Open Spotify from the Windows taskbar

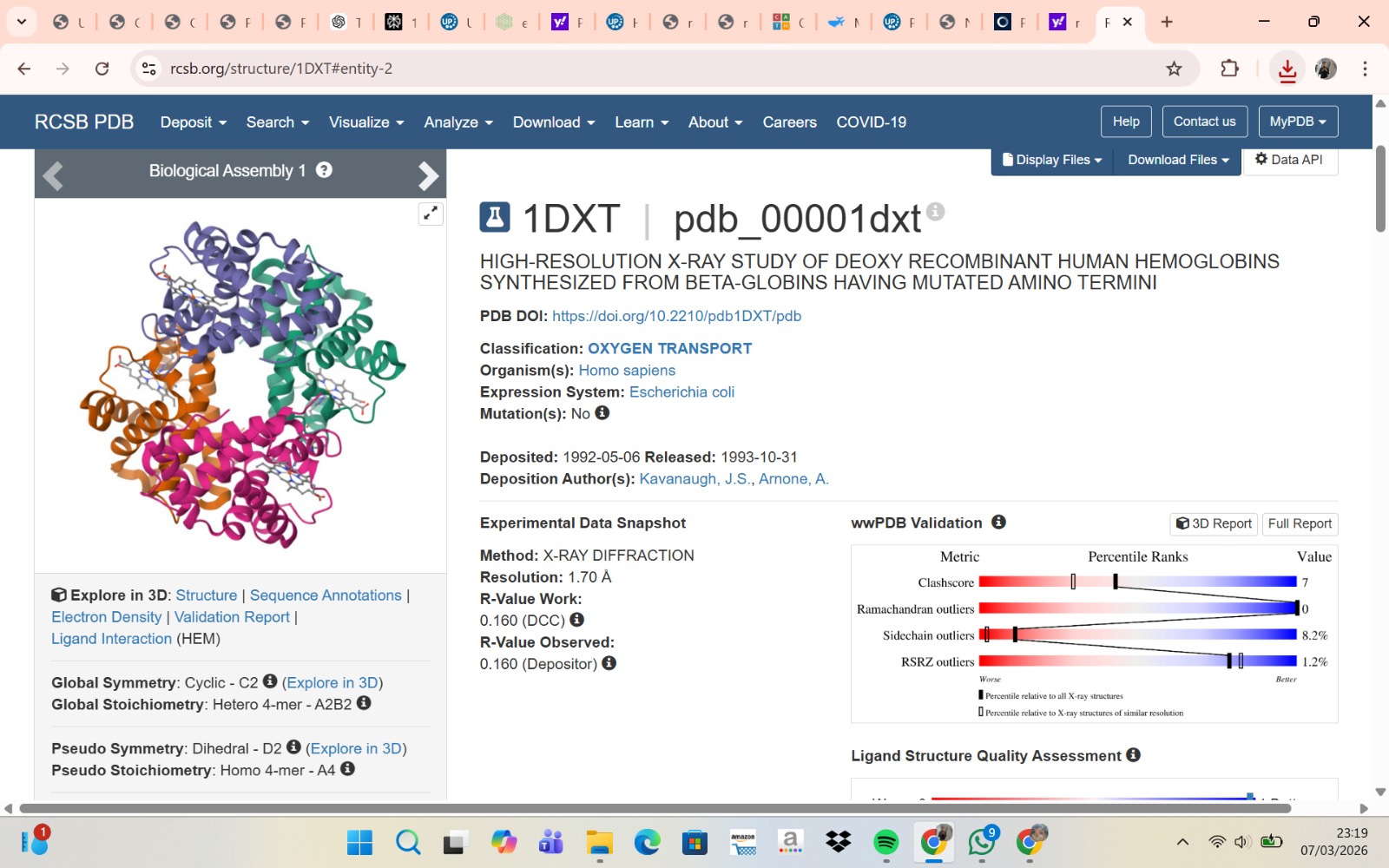click(x=885, y=841)
